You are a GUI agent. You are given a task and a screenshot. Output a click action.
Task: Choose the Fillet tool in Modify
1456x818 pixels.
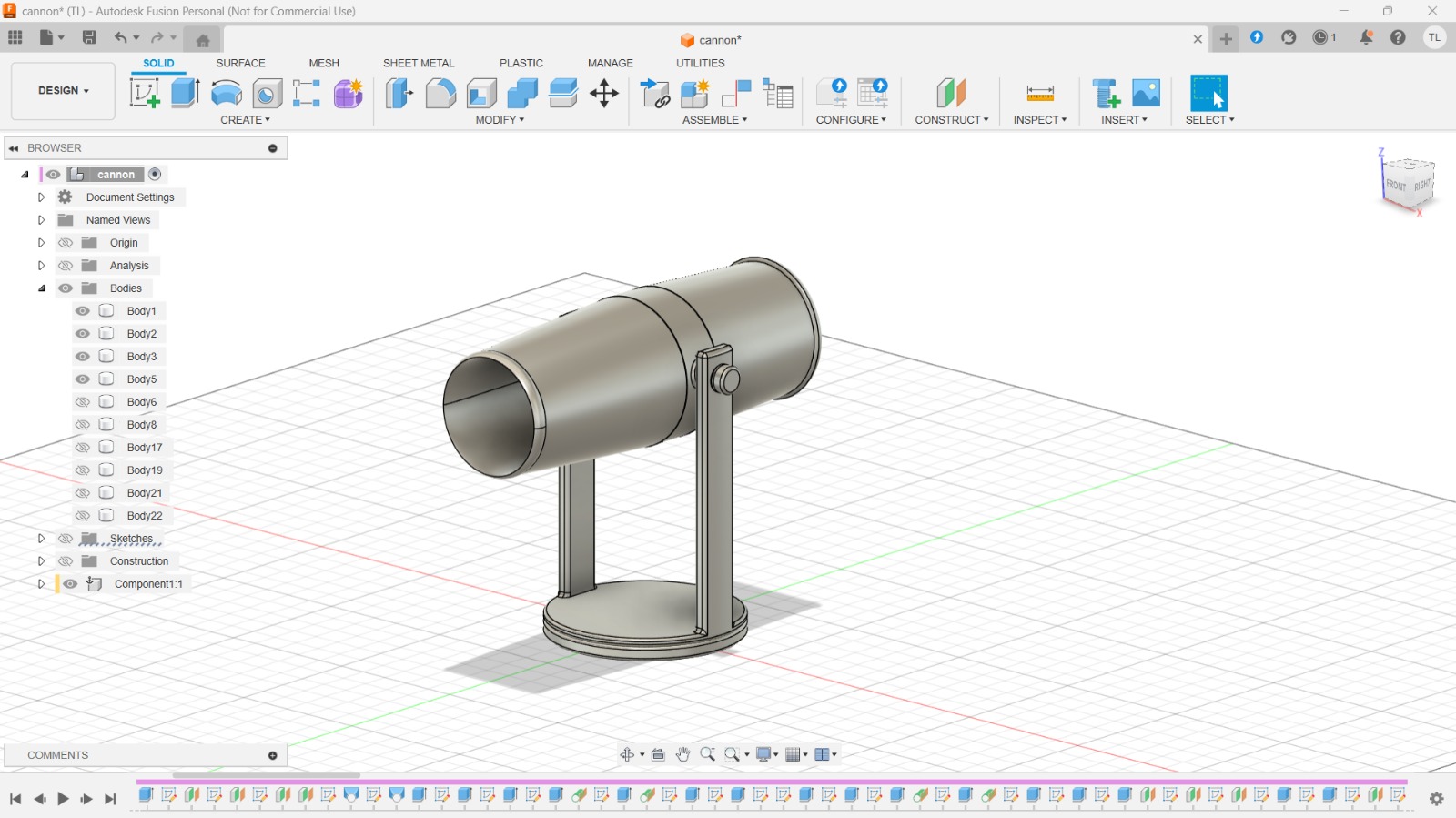click(440, 93)
